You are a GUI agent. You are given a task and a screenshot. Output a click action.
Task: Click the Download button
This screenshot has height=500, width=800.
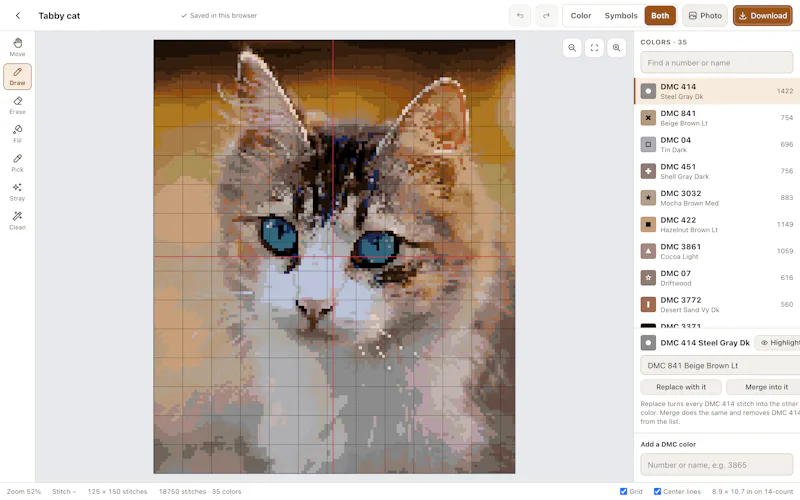pos(763,16)
